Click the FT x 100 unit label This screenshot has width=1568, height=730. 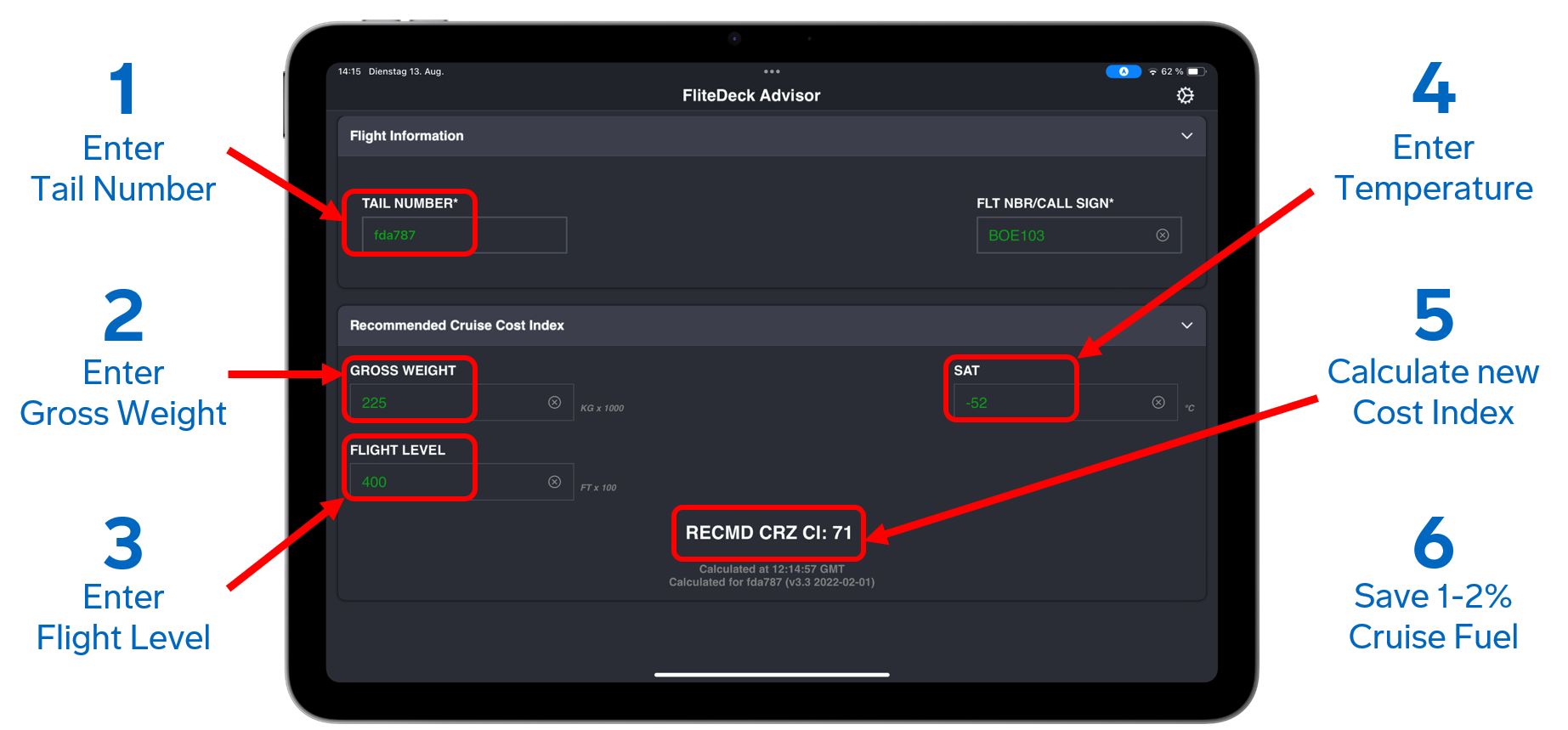[598, 488]
